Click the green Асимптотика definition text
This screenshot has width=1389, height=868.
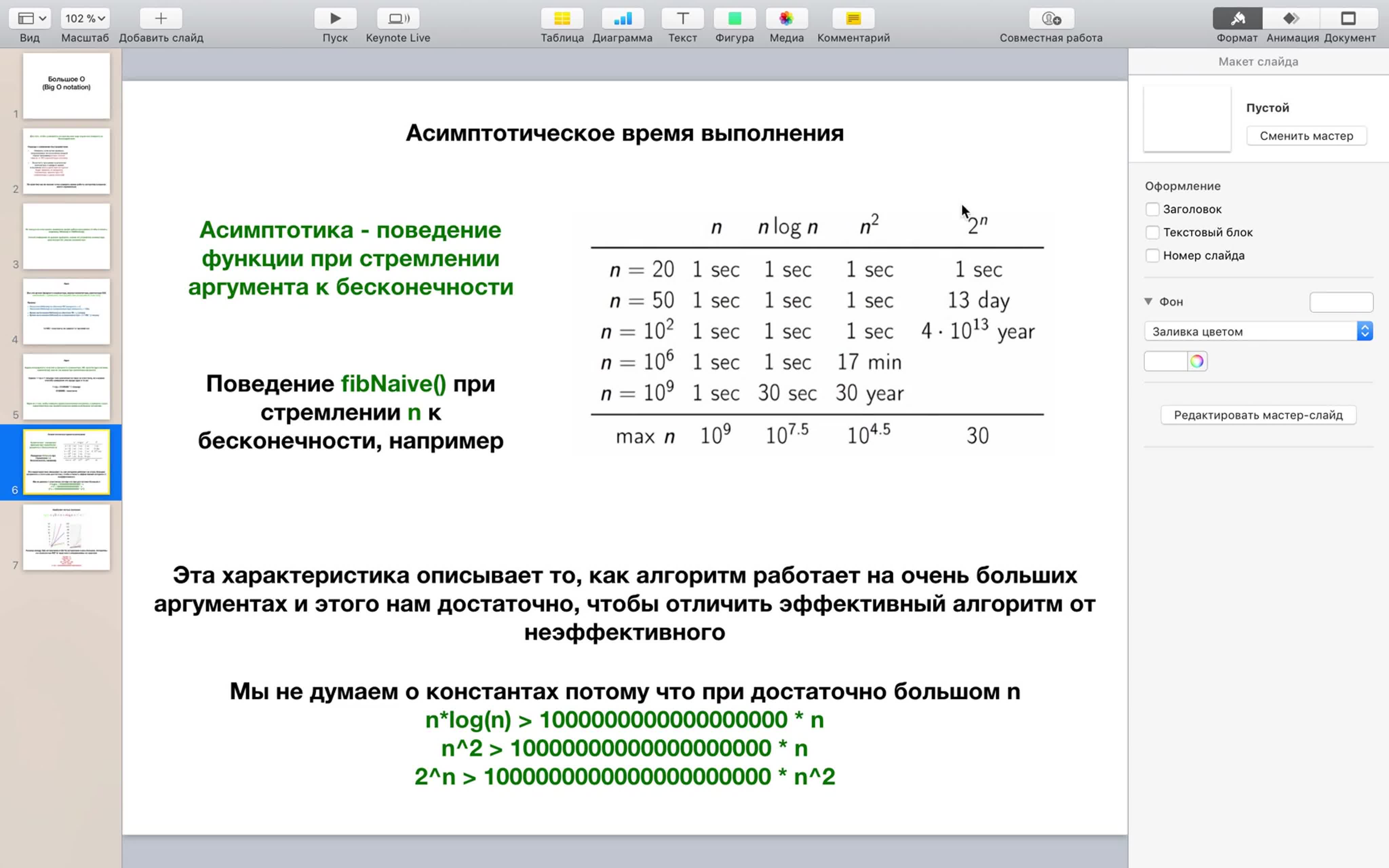pyautogui.click(x=351, y=258)
